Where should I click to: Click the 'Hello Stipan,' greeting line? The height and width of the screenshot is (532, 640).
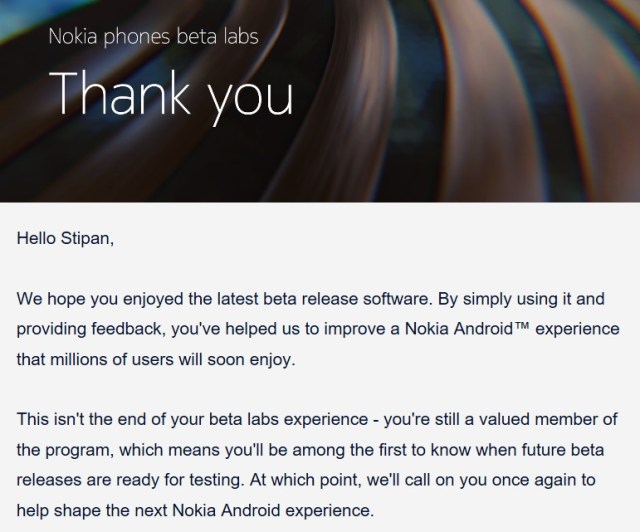pos(65,238)
